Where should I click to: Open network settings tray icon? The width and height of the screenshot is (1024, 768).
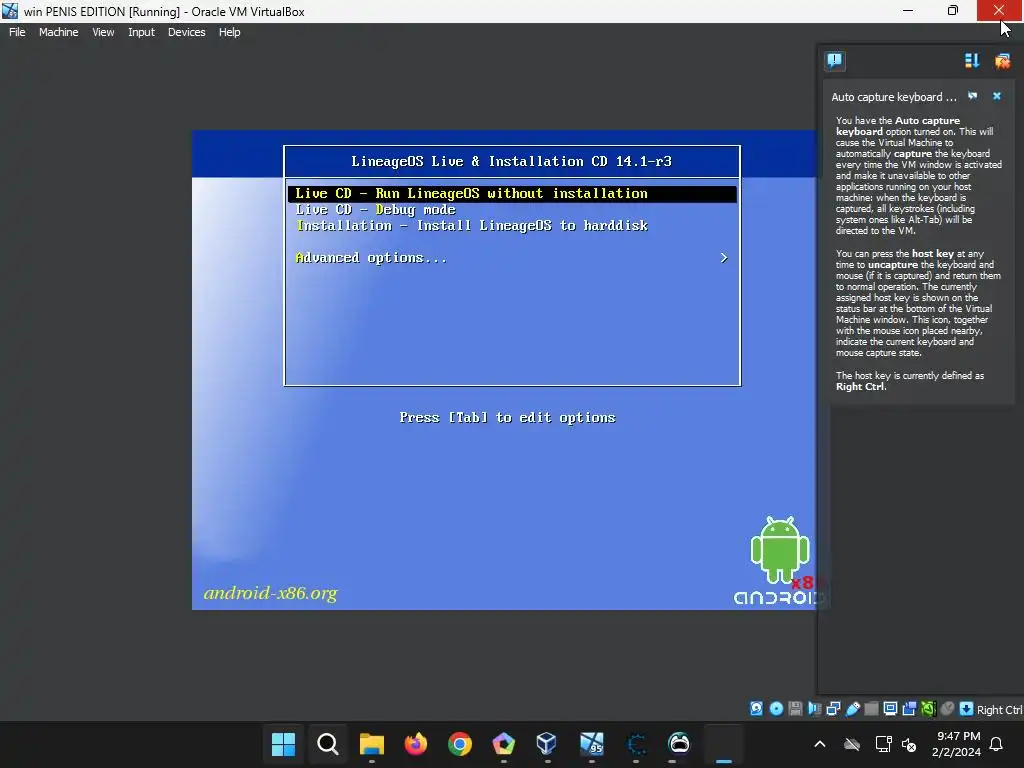pos(883,744)
